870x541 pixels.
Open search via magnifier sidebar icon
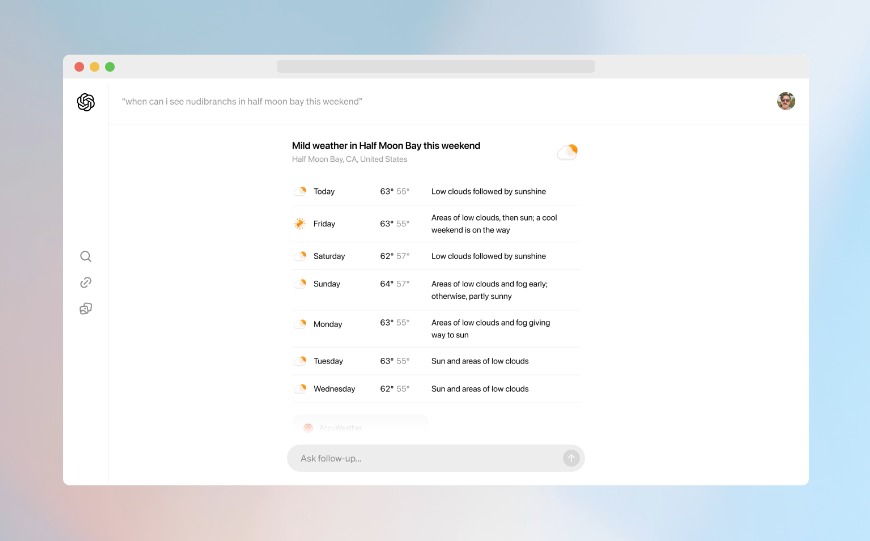85,256
